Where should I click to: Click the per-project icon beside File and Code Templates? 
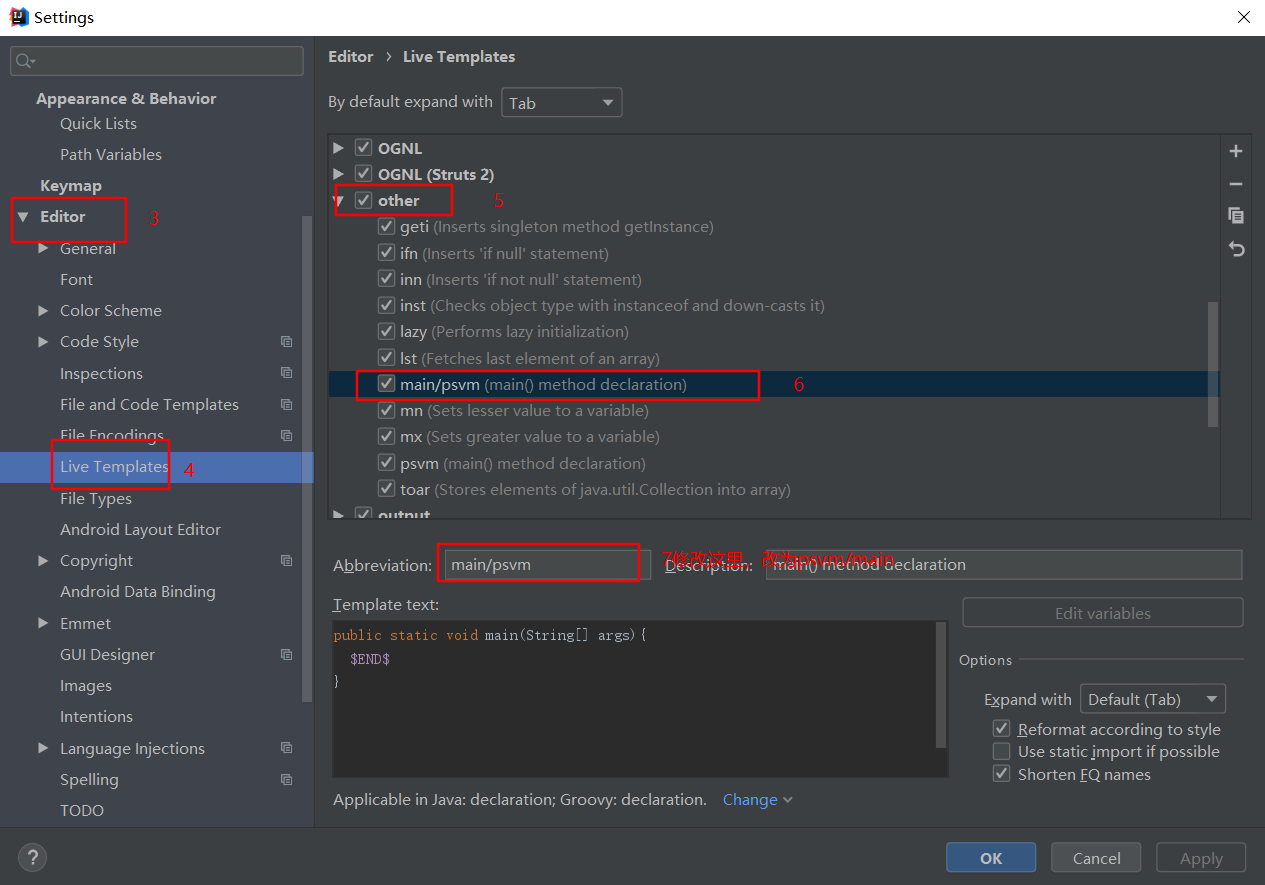point(287,405)
